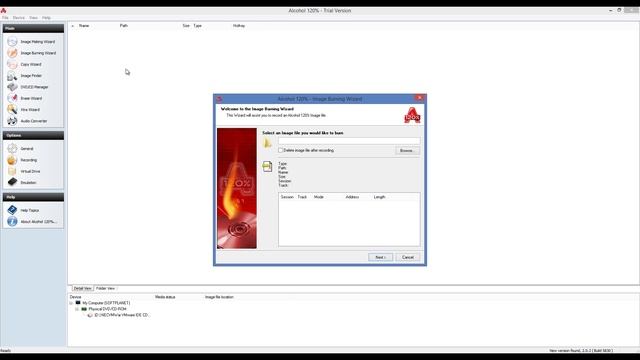640x360 pixels.
Task: Click the 'Ready' status bar text
Action: 5,351
